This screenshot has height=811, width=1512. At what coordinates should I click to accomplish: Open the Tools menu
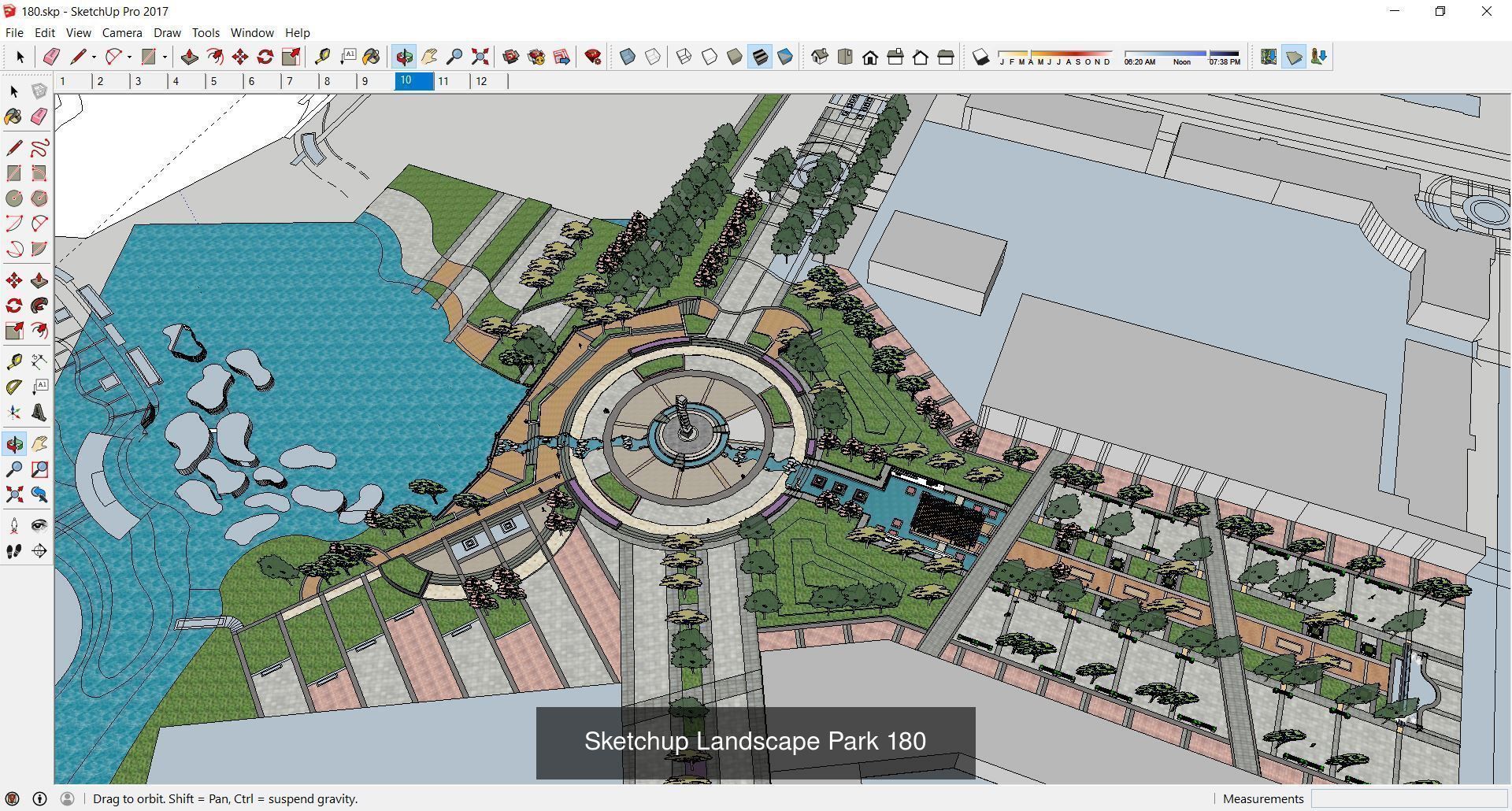pos(206,32)
